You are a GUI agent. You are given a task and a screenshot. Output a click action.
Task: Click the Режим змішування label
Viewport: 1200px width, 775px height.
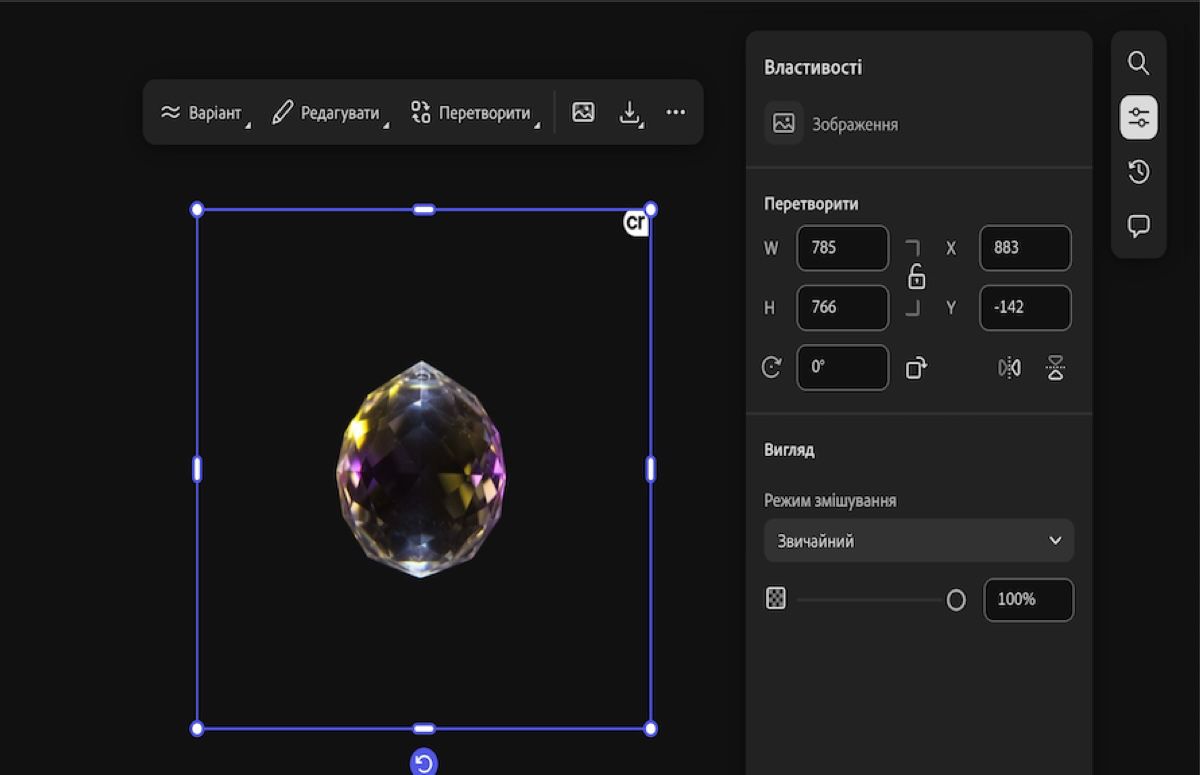(x=830, y=500)
